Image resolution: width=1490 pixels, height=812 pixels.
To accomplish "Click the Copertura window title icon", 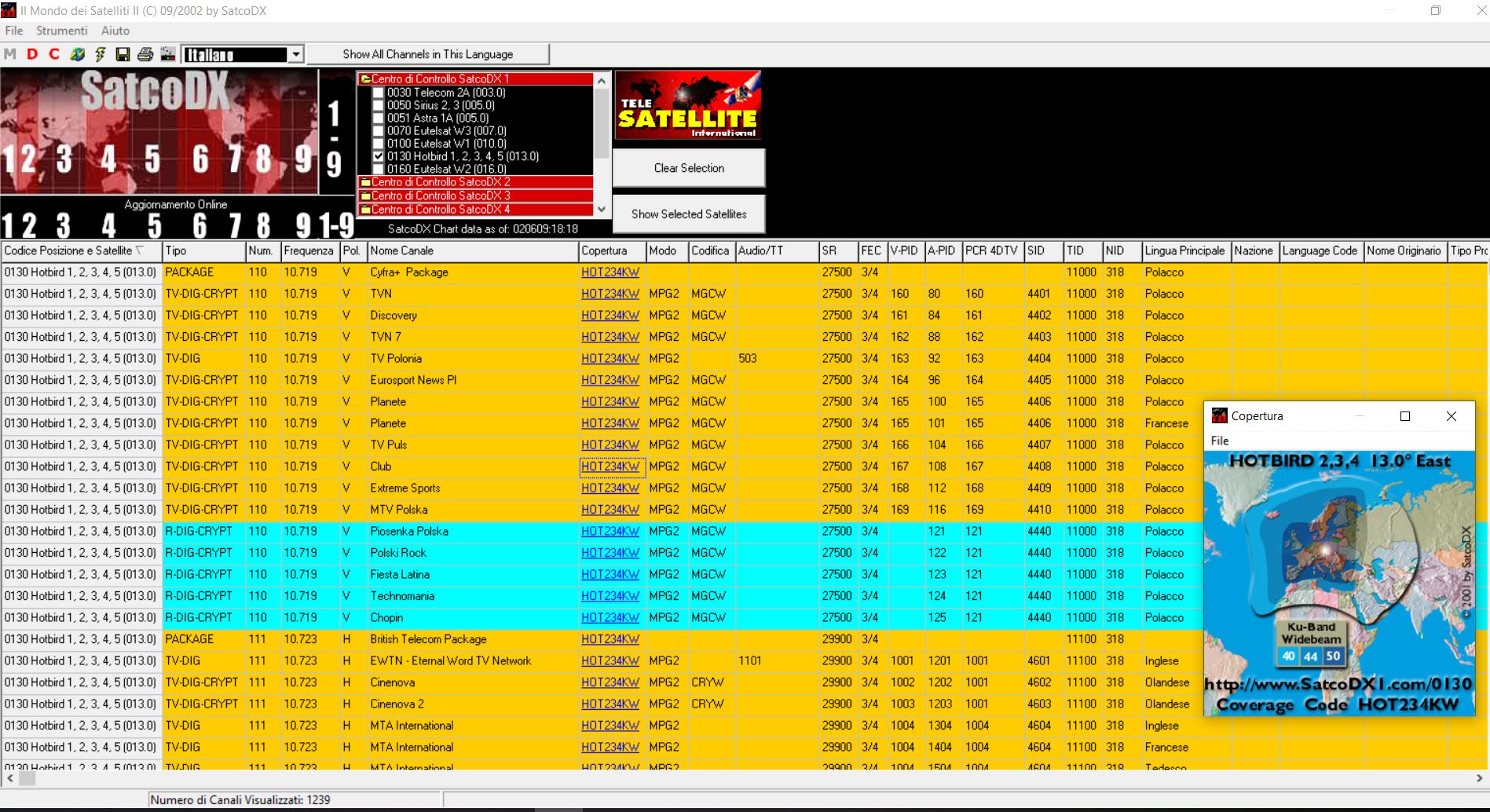I will [x=1219, y=415].
